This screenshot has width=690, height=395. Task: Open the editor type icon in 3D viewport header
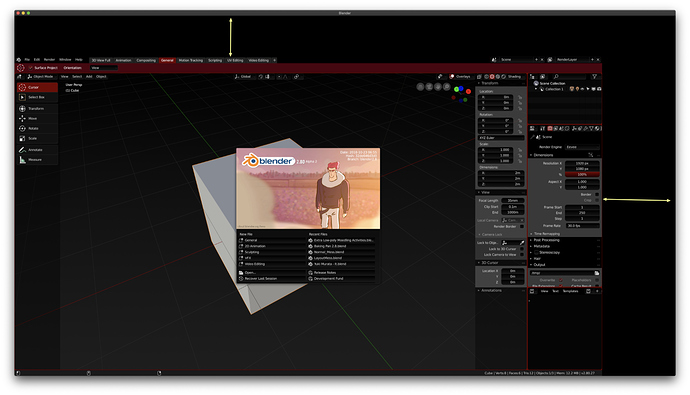click(x=19, y=77)
